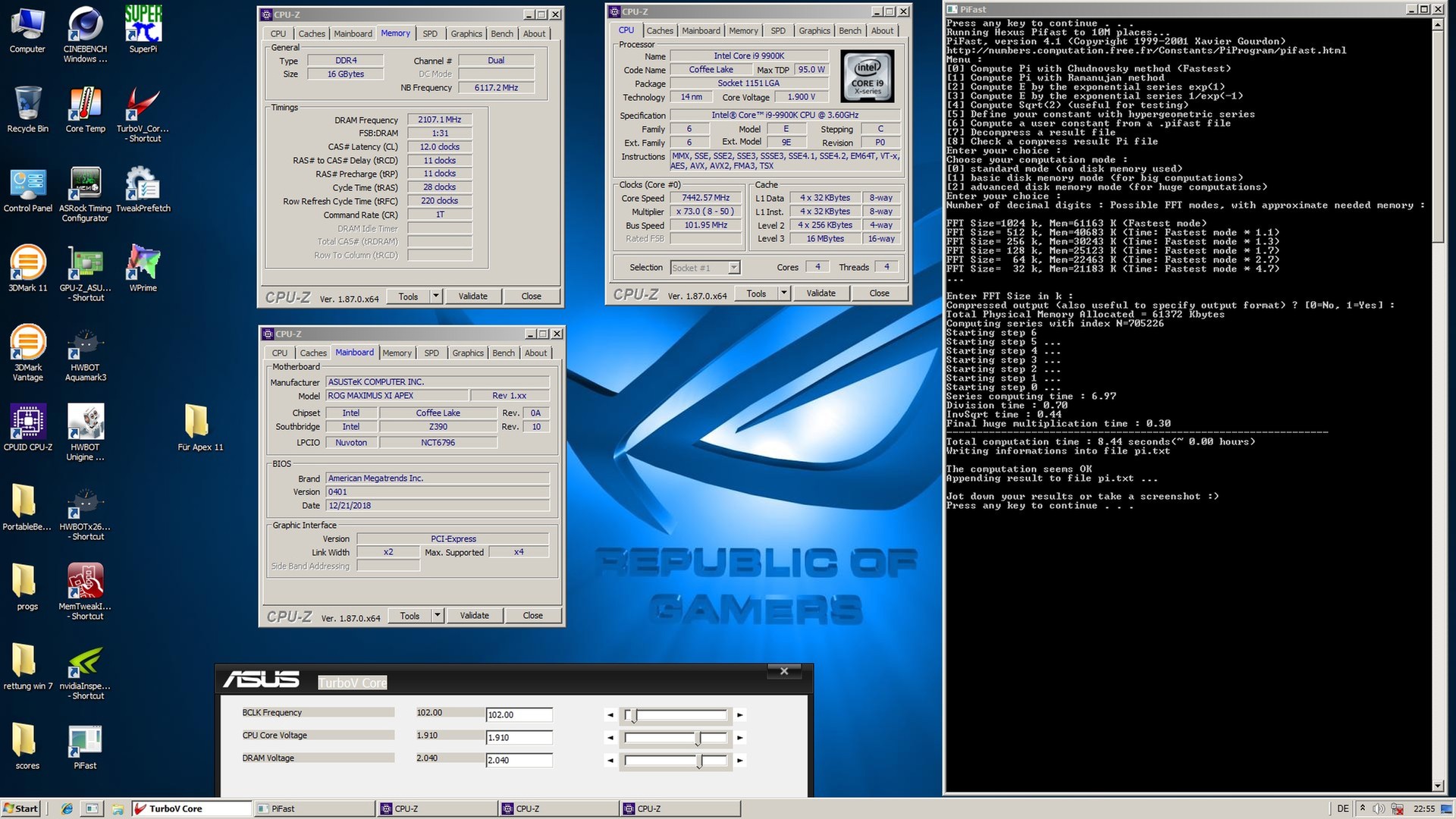The width and height of the screenshot is (1456, 819).
Task: Click PiFast console scrollbar down arrow
Action: click(1437, 786)
